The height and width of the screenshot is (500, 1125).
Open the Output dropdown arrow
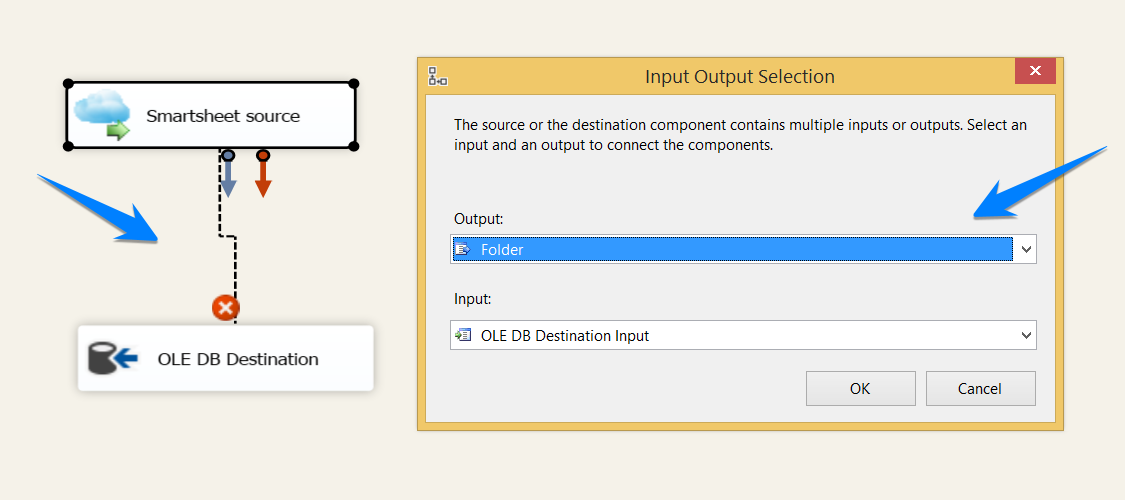tap(1025, 249)
